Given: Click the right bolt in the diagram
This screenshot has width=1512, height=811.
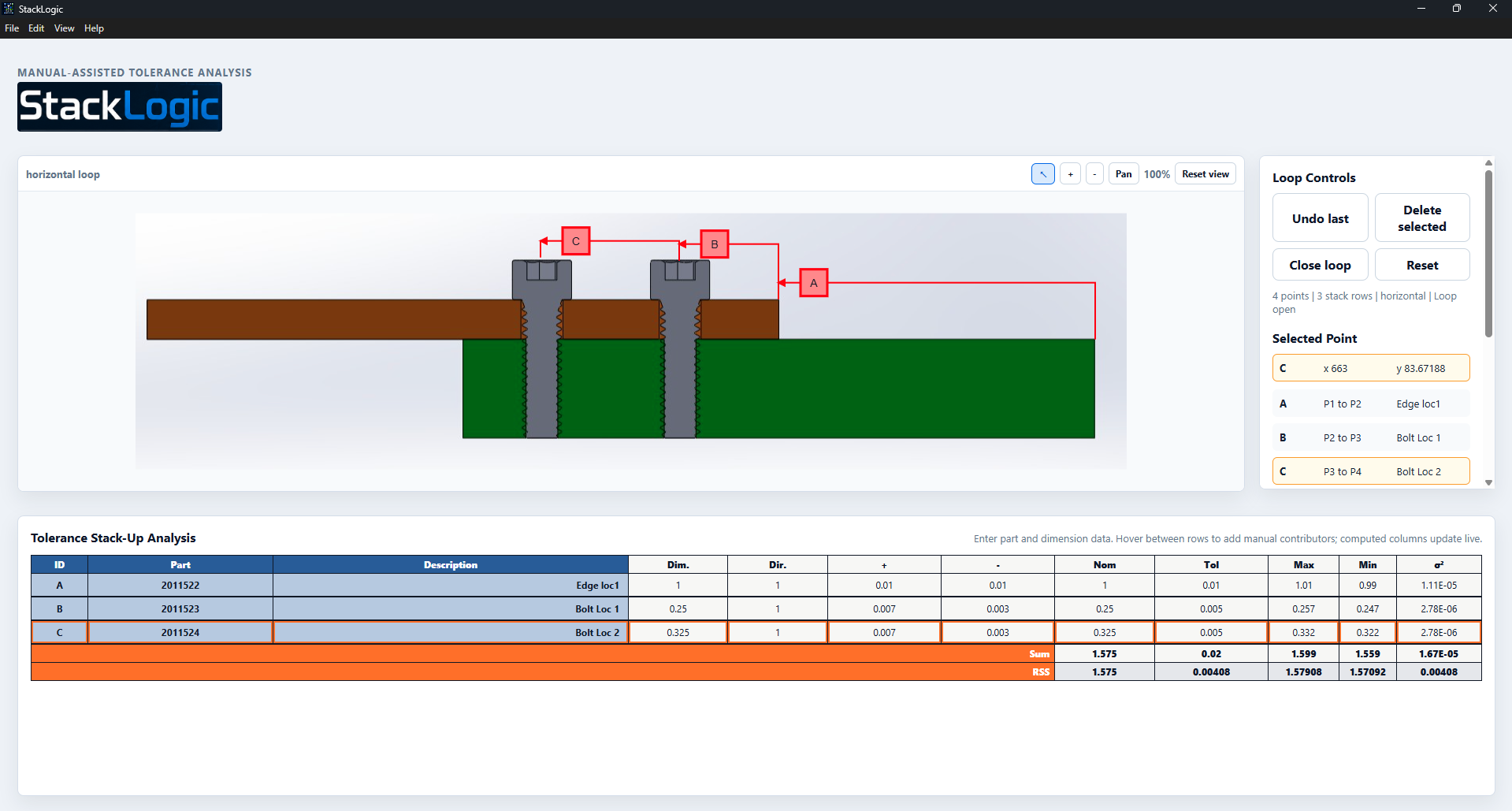Looking at the screenshot, I should click(680, 348).
